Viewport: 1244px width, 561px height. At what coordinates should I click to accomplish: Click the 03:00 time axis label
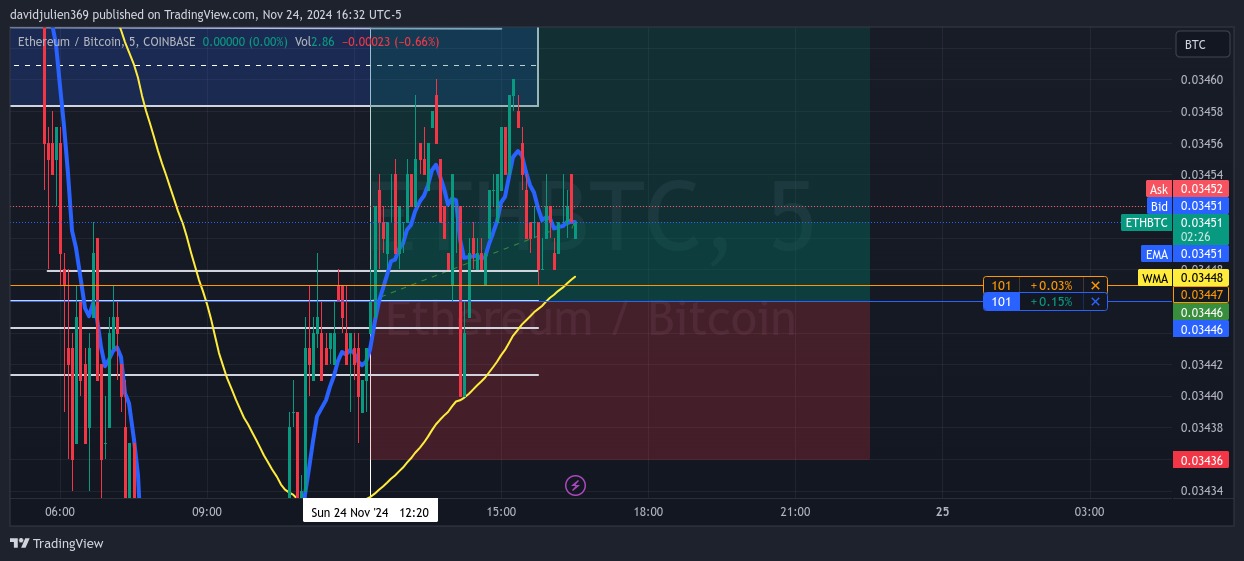1089,512
